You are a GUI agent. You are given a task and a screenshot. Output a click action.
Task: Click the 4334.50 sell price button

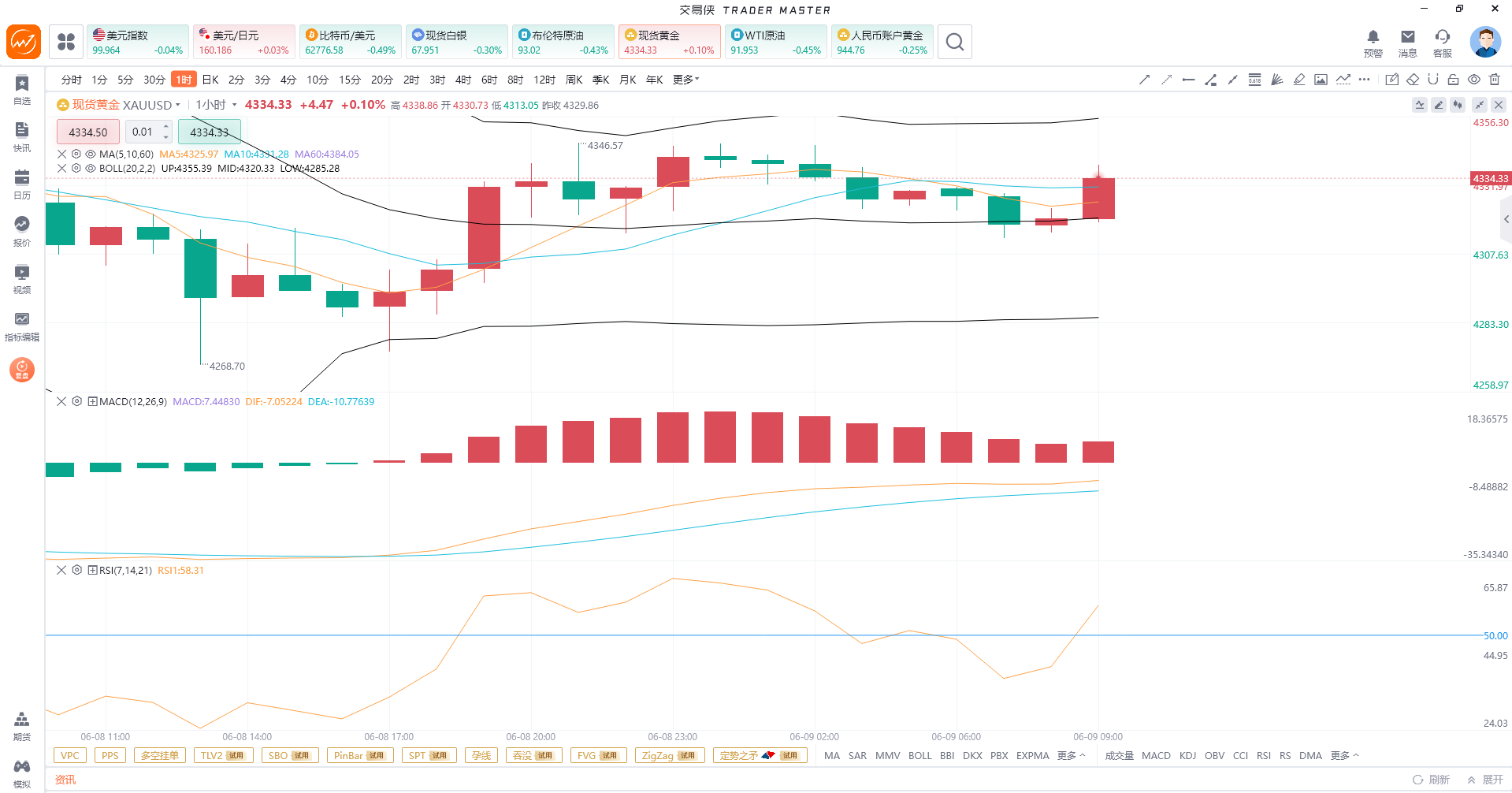(88, 132)
